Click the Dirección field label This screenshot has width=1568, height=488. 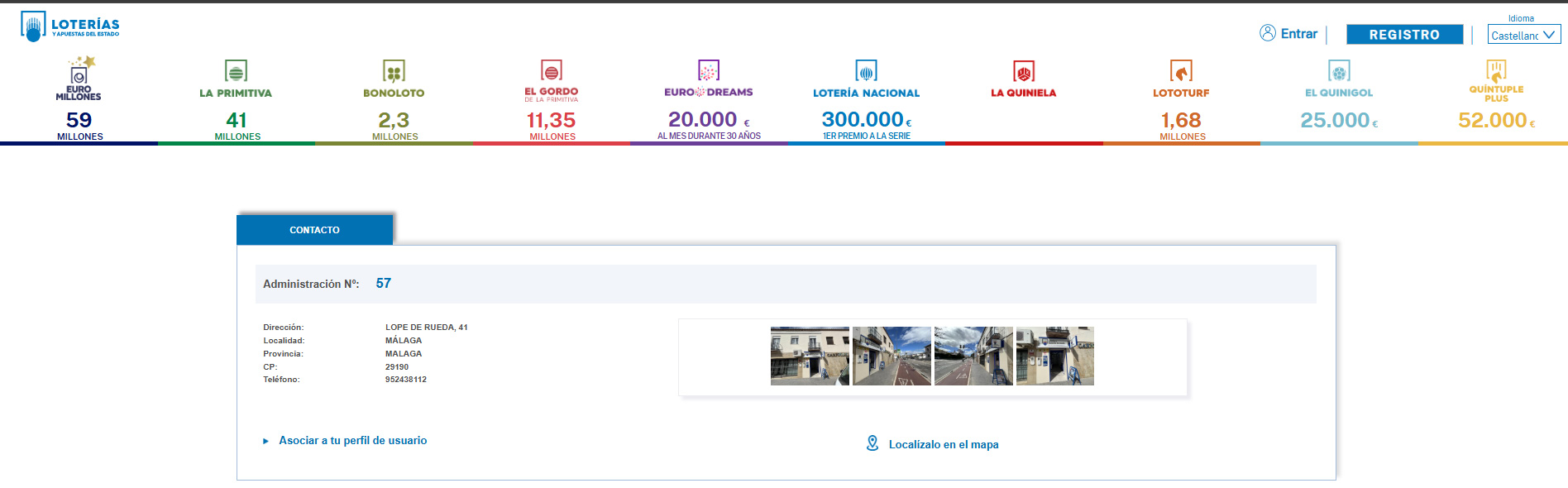pyautogui.click(x=284, y=328)
